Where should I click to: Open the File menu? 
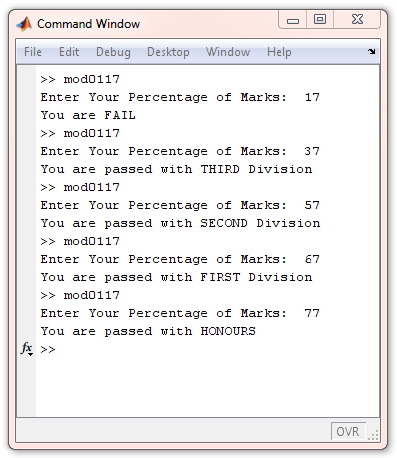33,52
